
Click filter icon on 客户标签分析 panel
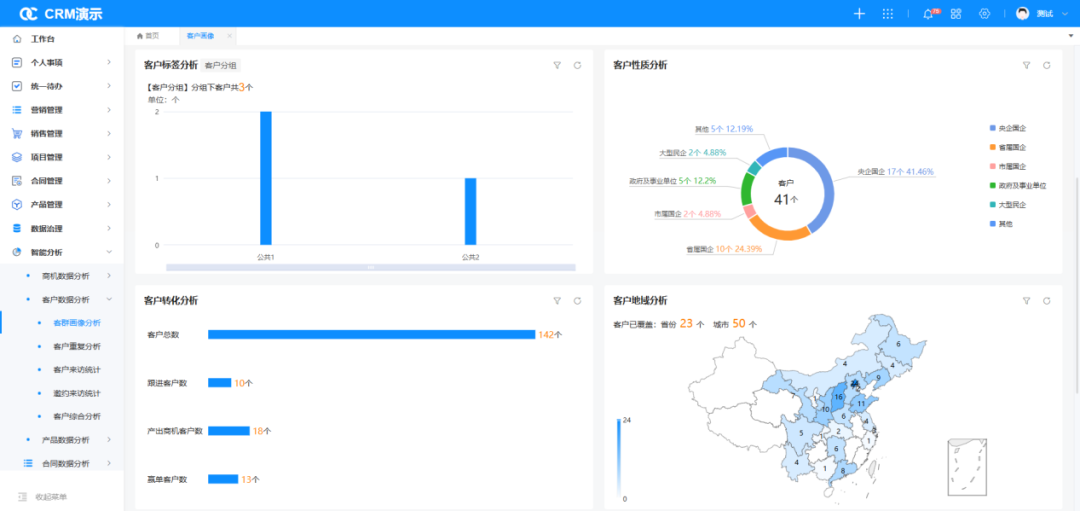557,65
